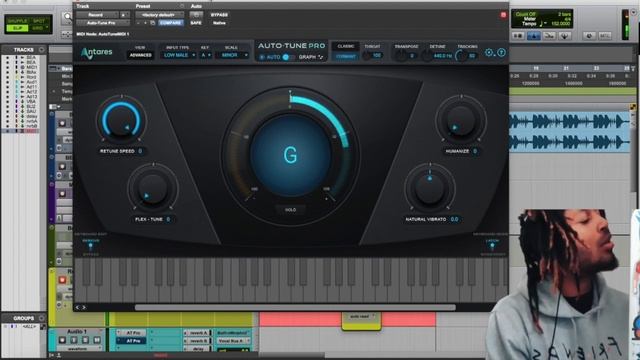
Task: Click the audio waveform clip in the timeline
Action: (x=569, y=132)
